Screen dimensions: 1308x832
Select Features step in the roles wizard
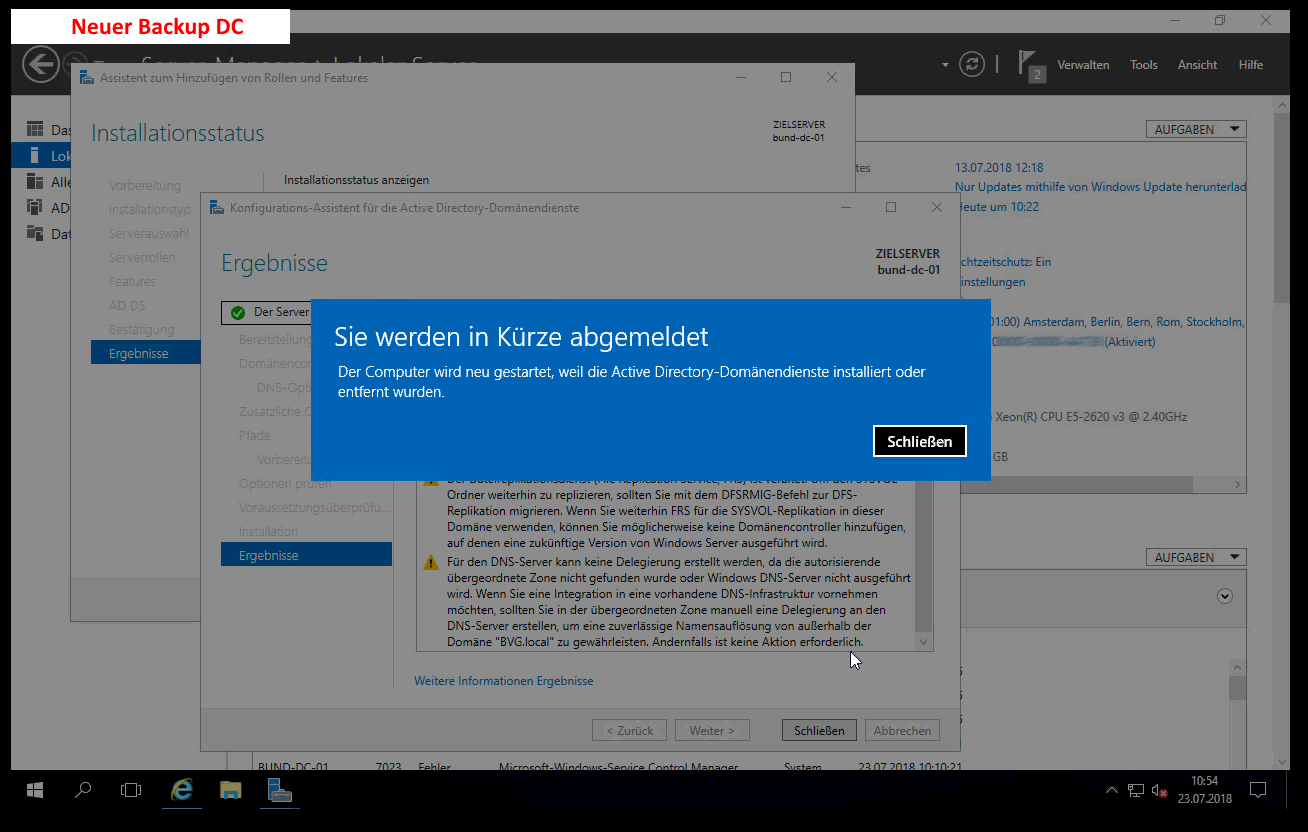132,281
